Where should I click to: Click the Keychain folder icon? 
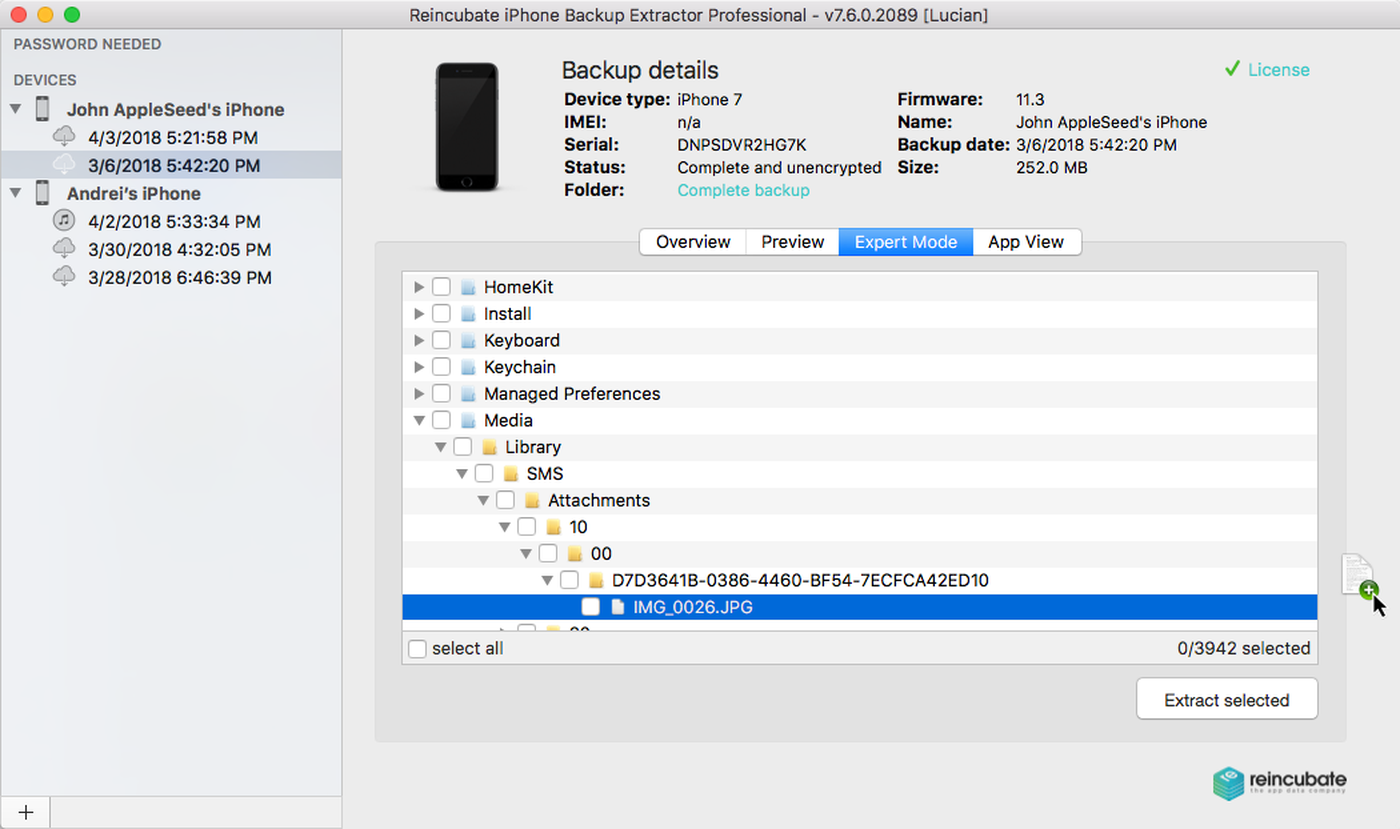pyautogui.click(x=467, y=367)
